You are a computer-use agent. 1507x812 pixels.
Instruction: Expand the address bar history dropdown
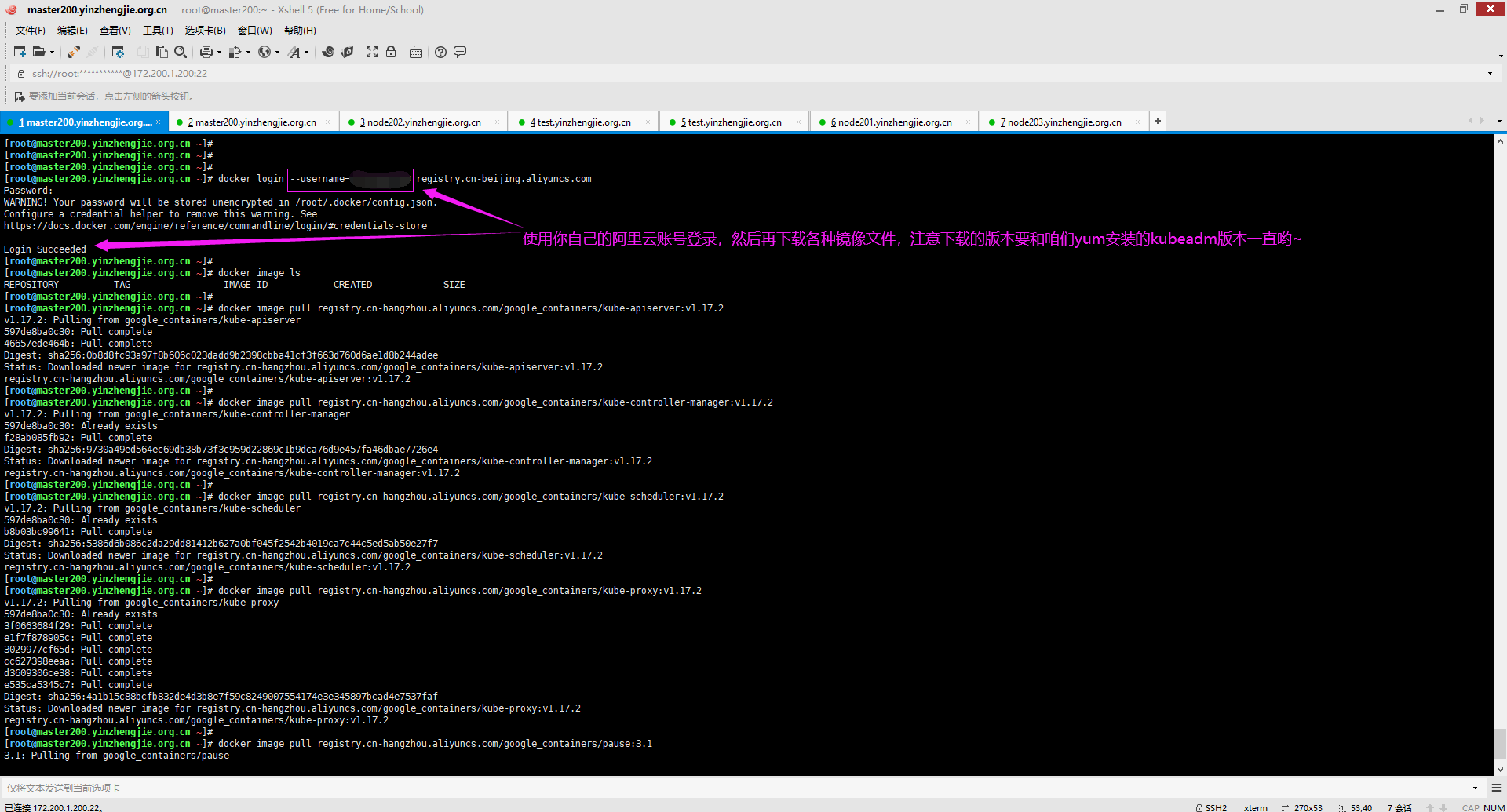click(x=1490, y=74)
